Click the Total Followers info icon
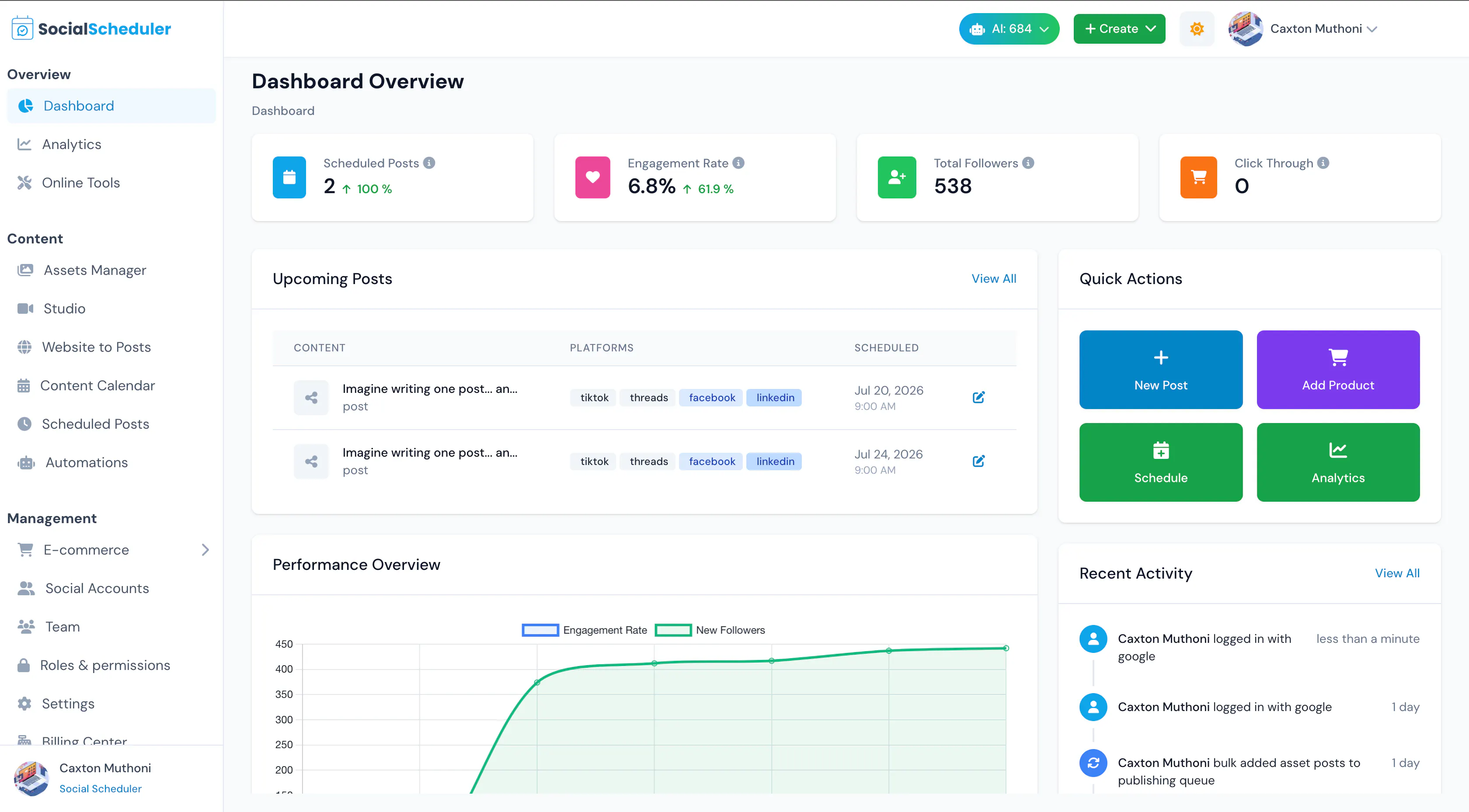Screen dimensions: 1469x812 pos(1028,163)
